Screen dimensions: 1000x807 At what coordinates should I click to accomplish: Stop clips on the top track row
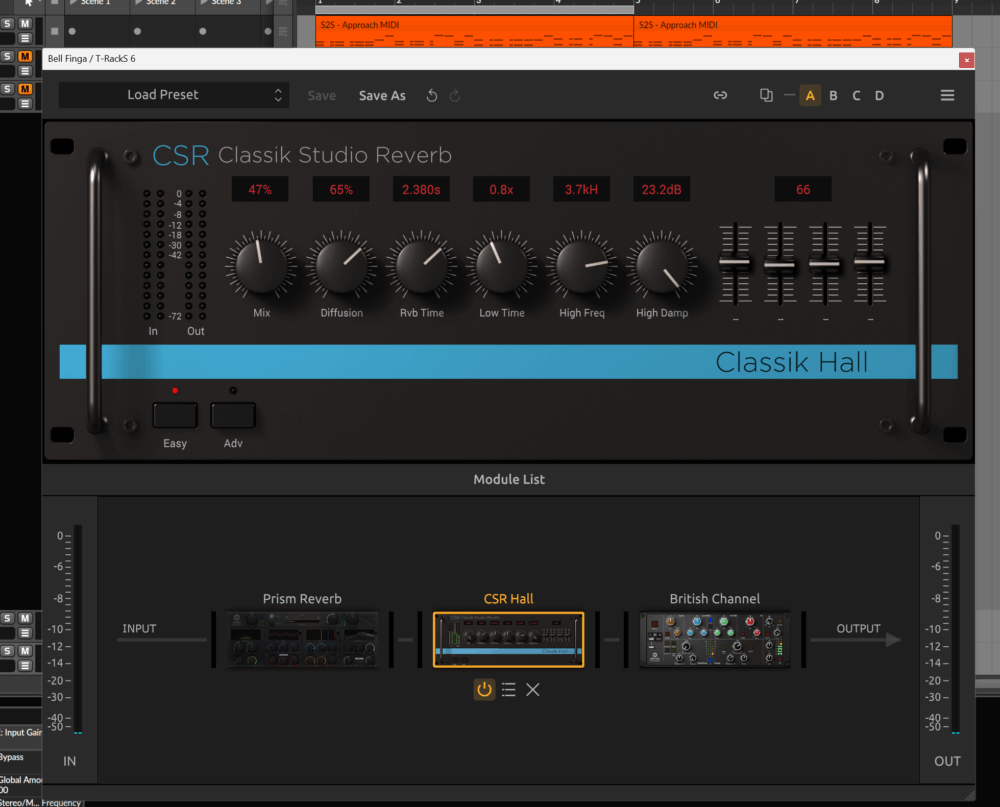(x=54, y=31)
